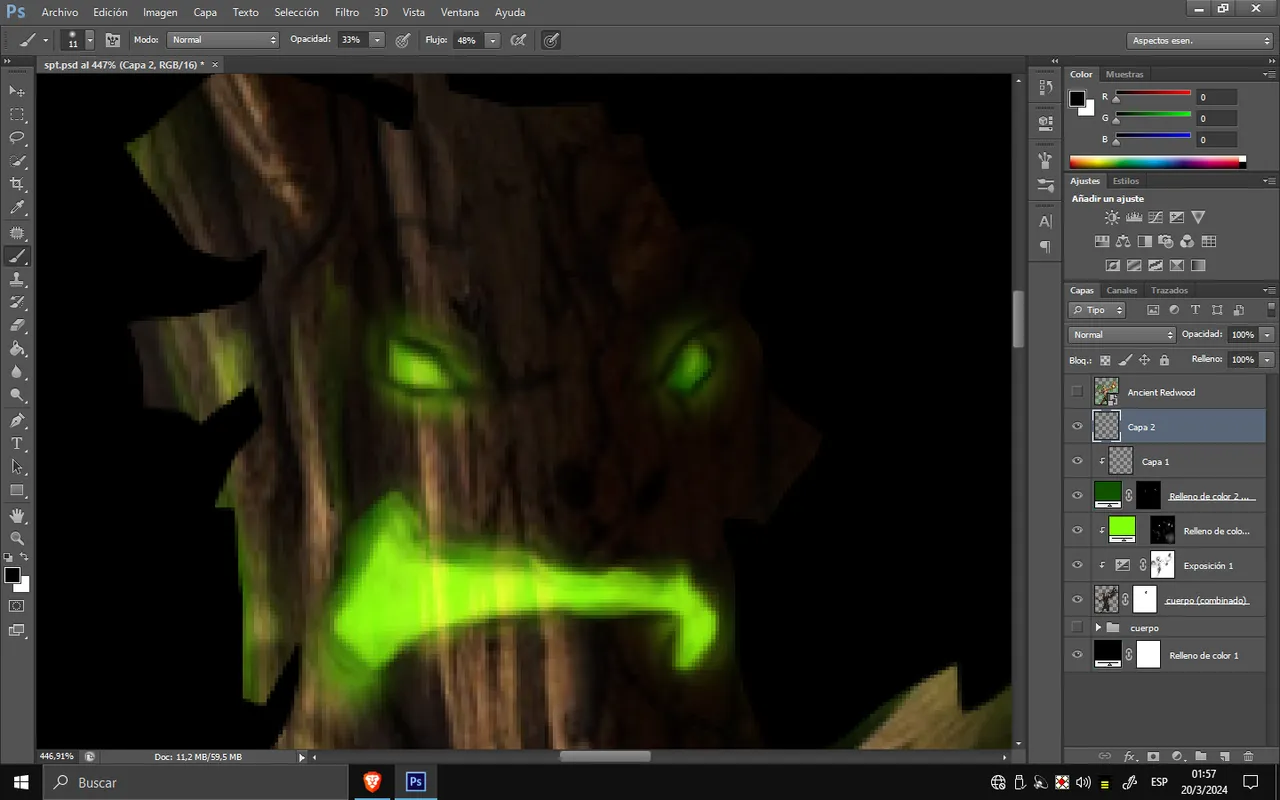
Task: Select the Paint Bucket tool
Action: pyautogui.click(x=17, y=349)
